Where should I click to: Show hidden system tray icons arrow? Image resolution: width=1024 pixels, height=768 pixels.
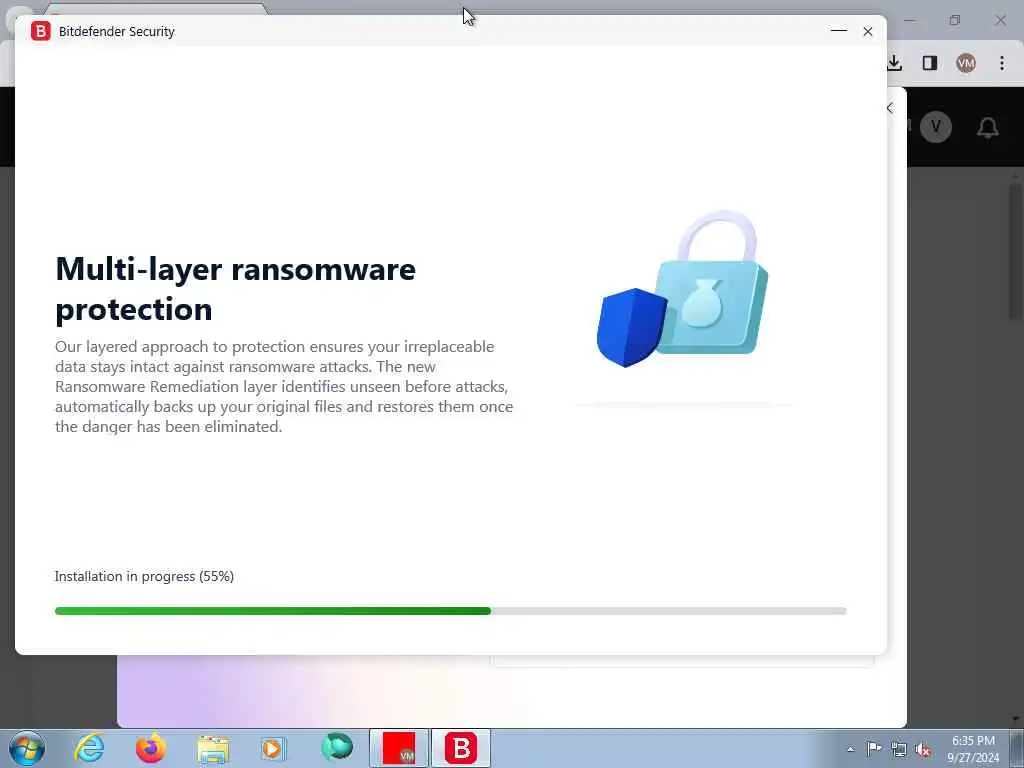click(850, 749)
